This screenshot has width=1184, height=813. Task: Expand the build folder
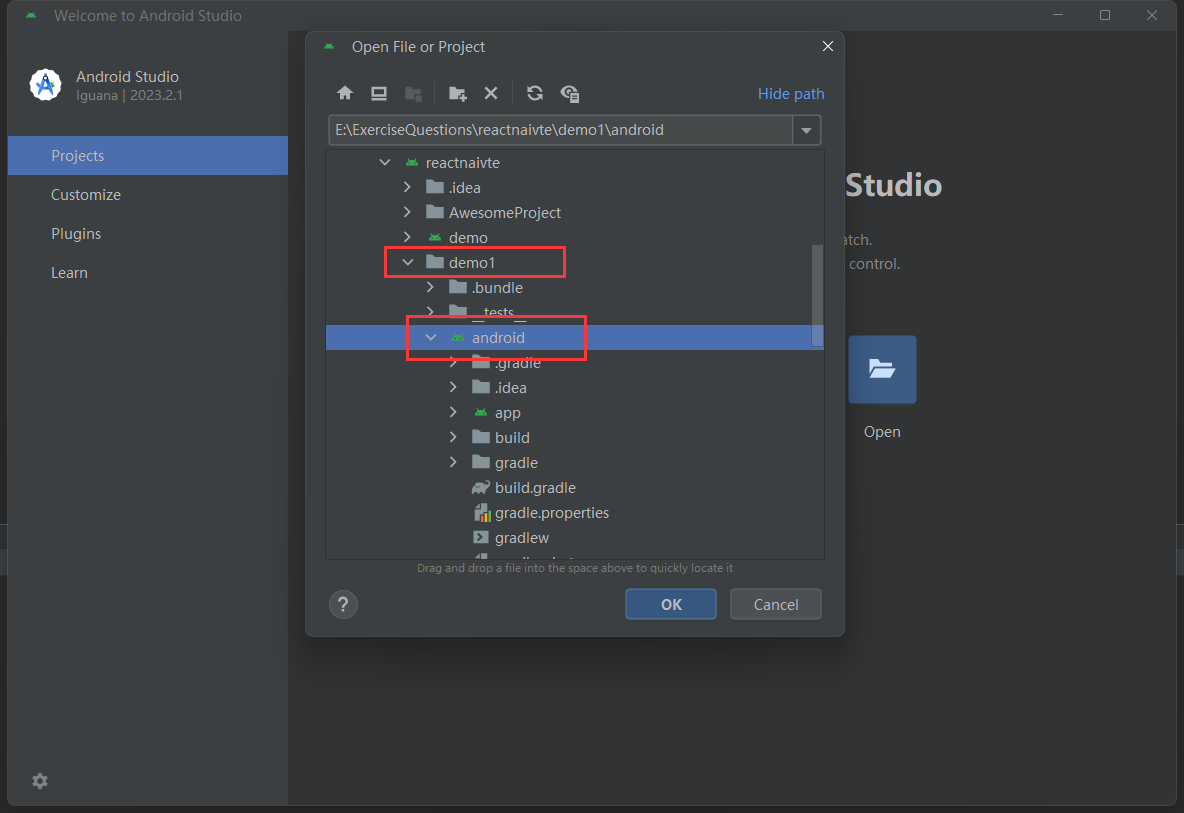(453, 437)
